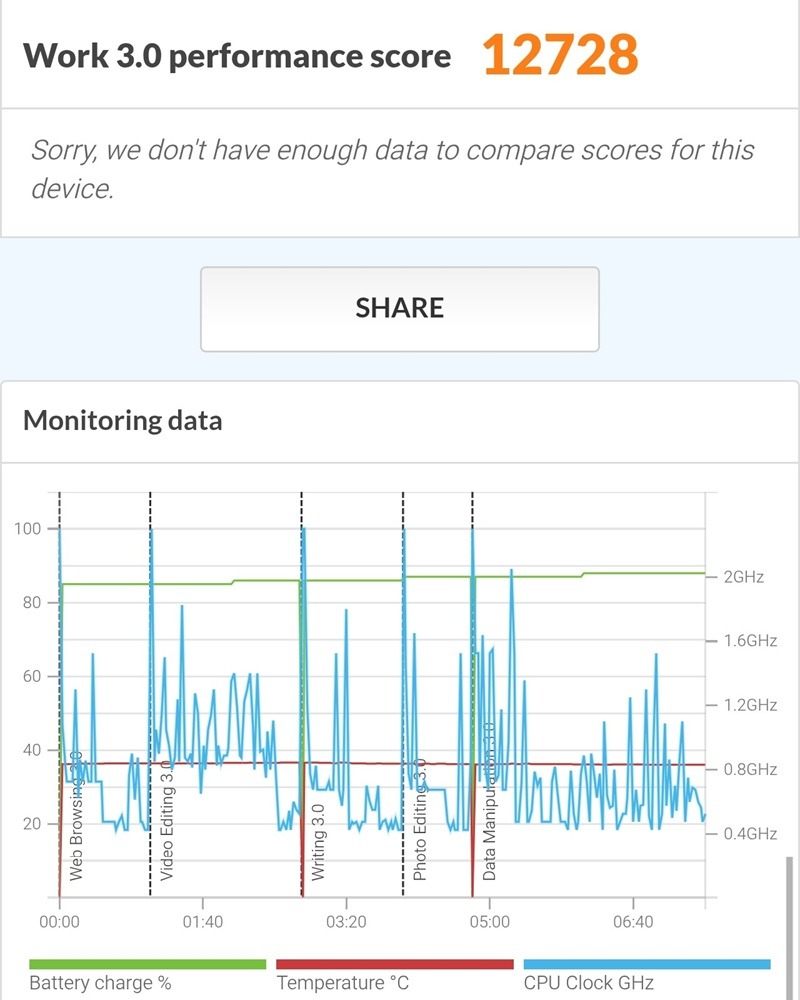Image resolution: width=800 pixels, height=1000 pixels.
Task: Click the Monitoring data section header
Action: click(x=123, y=420)
